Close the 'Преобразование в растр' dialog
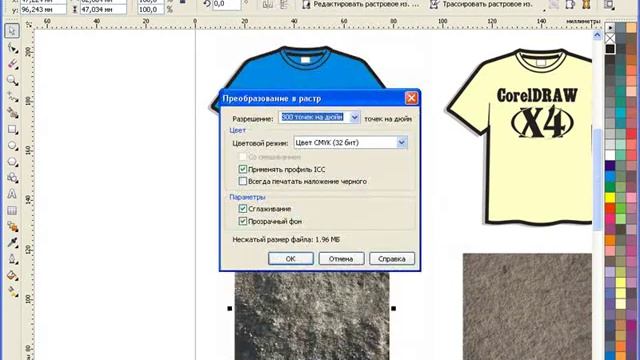 coord(411,98)
